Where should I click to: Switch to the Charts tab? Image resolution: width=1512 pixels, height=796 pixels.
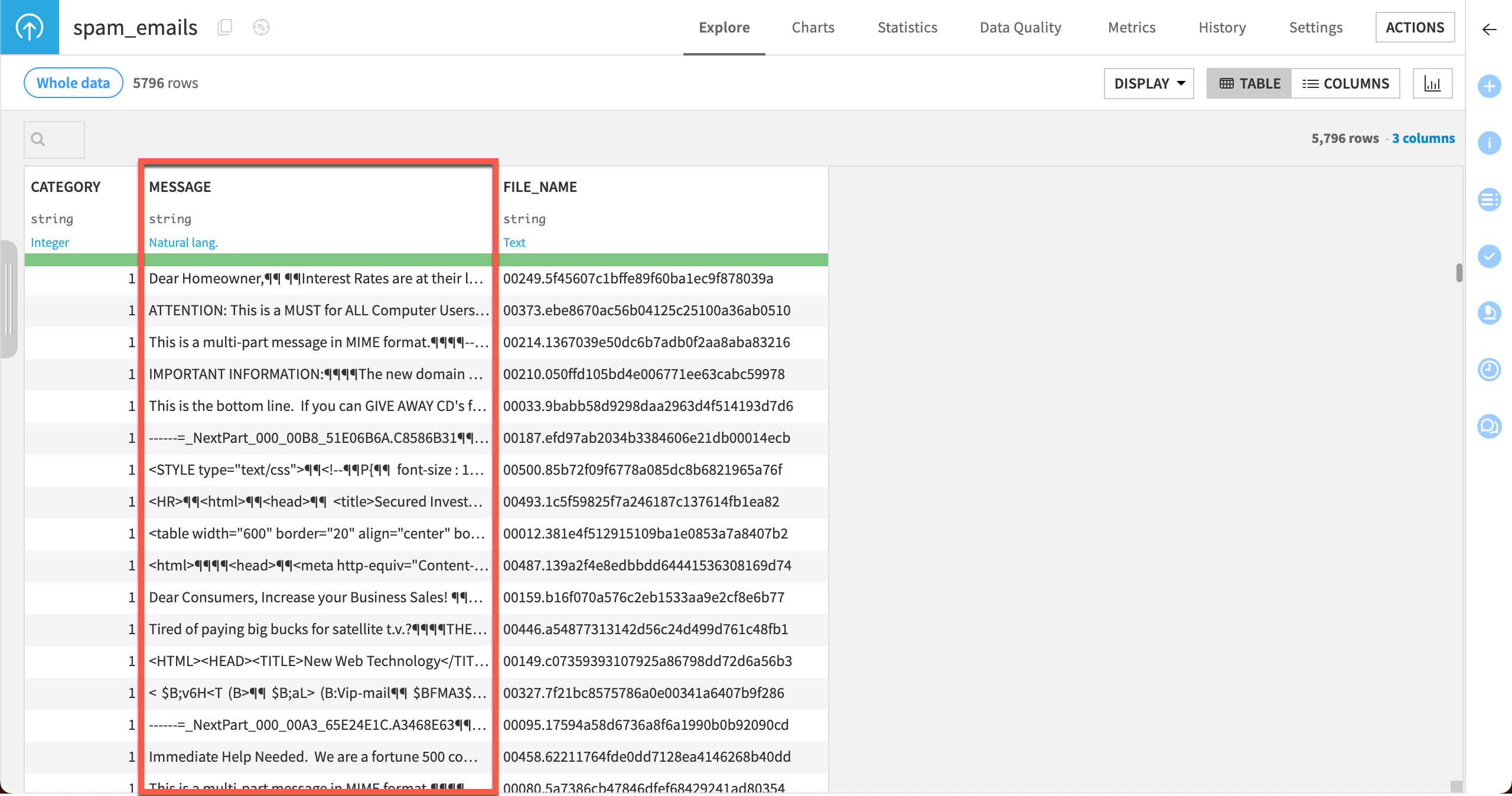point(813,27)
